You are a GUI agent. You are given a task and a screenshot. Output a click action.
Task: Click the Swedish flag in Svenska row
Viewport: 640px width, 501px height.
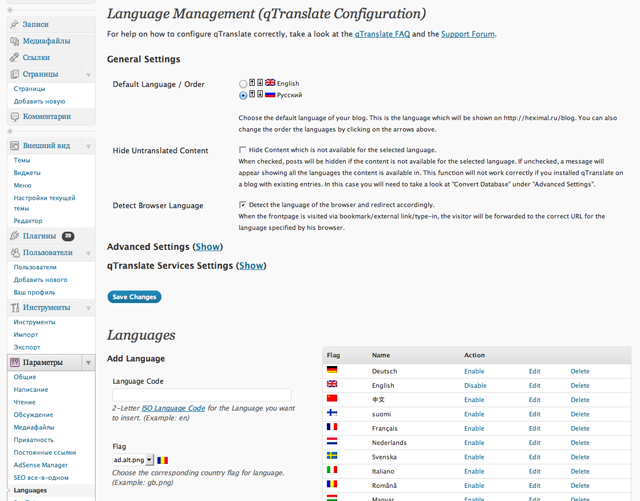[x=332, y=455]
